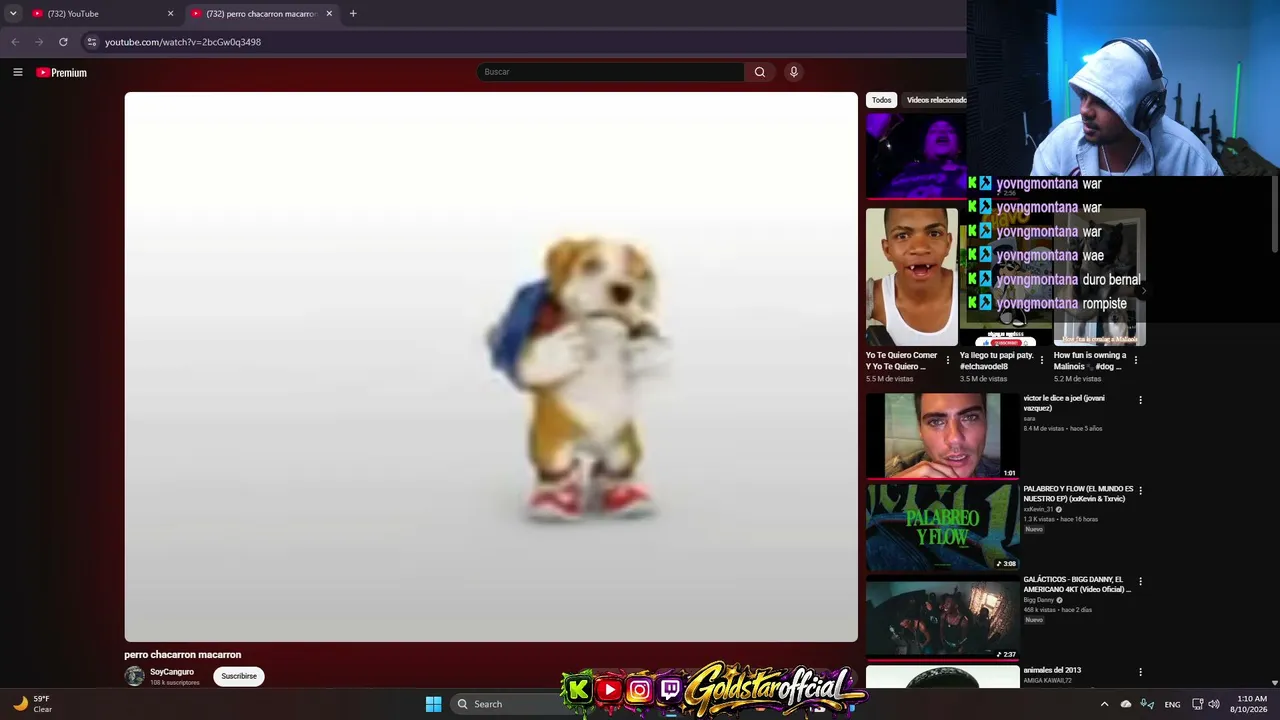Image resolution: width=1280 pixels, height=720 pixels.
Task: Go forward in browser history
Action: (39, 42)
